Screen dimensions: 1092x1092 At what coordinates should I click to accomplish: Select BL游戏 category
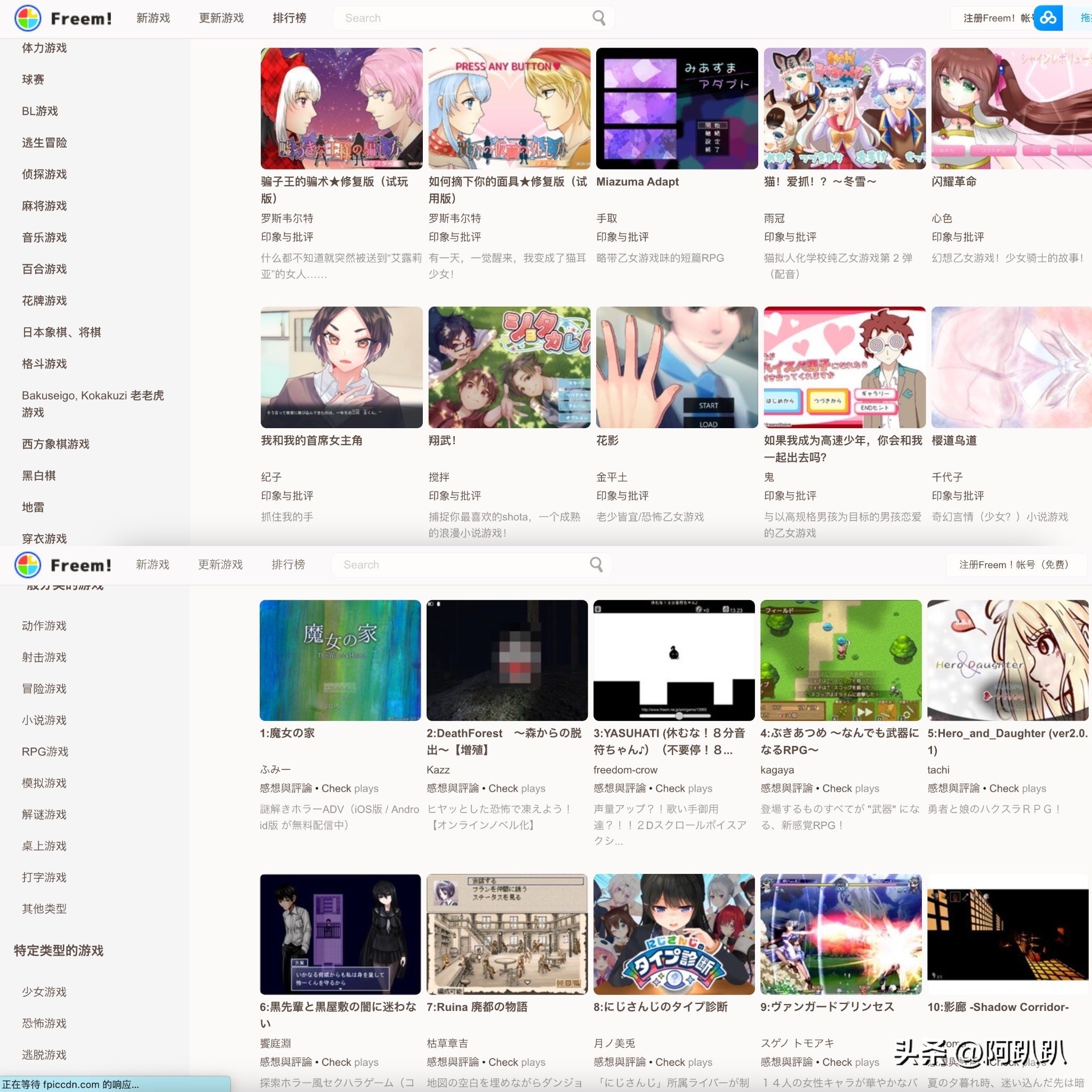pyautogui.click(x=39, y=111)
